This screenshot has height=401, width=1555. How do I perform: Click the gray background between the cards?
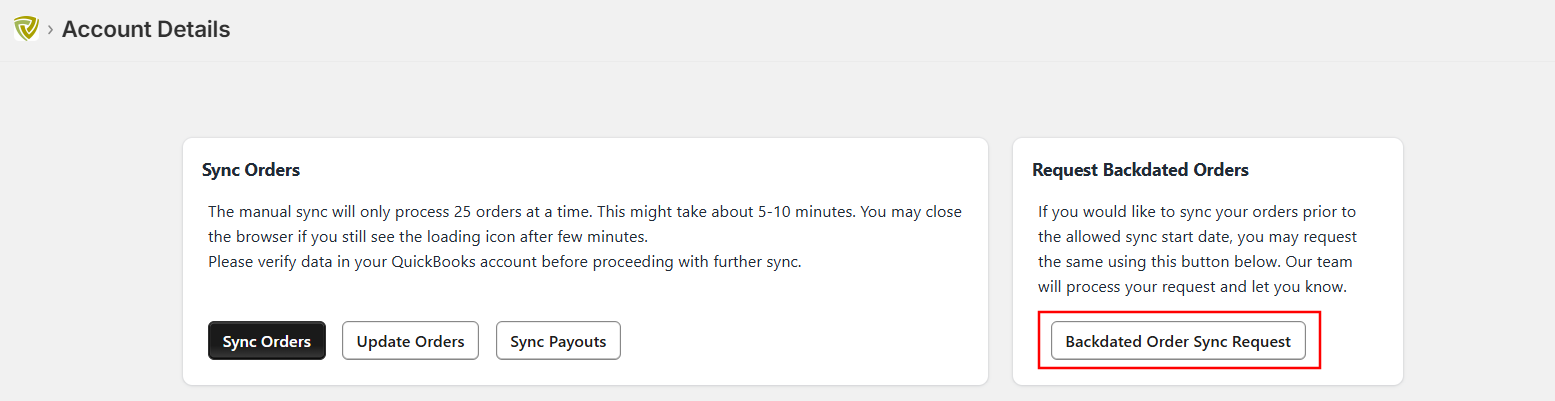pos(1000,260)
